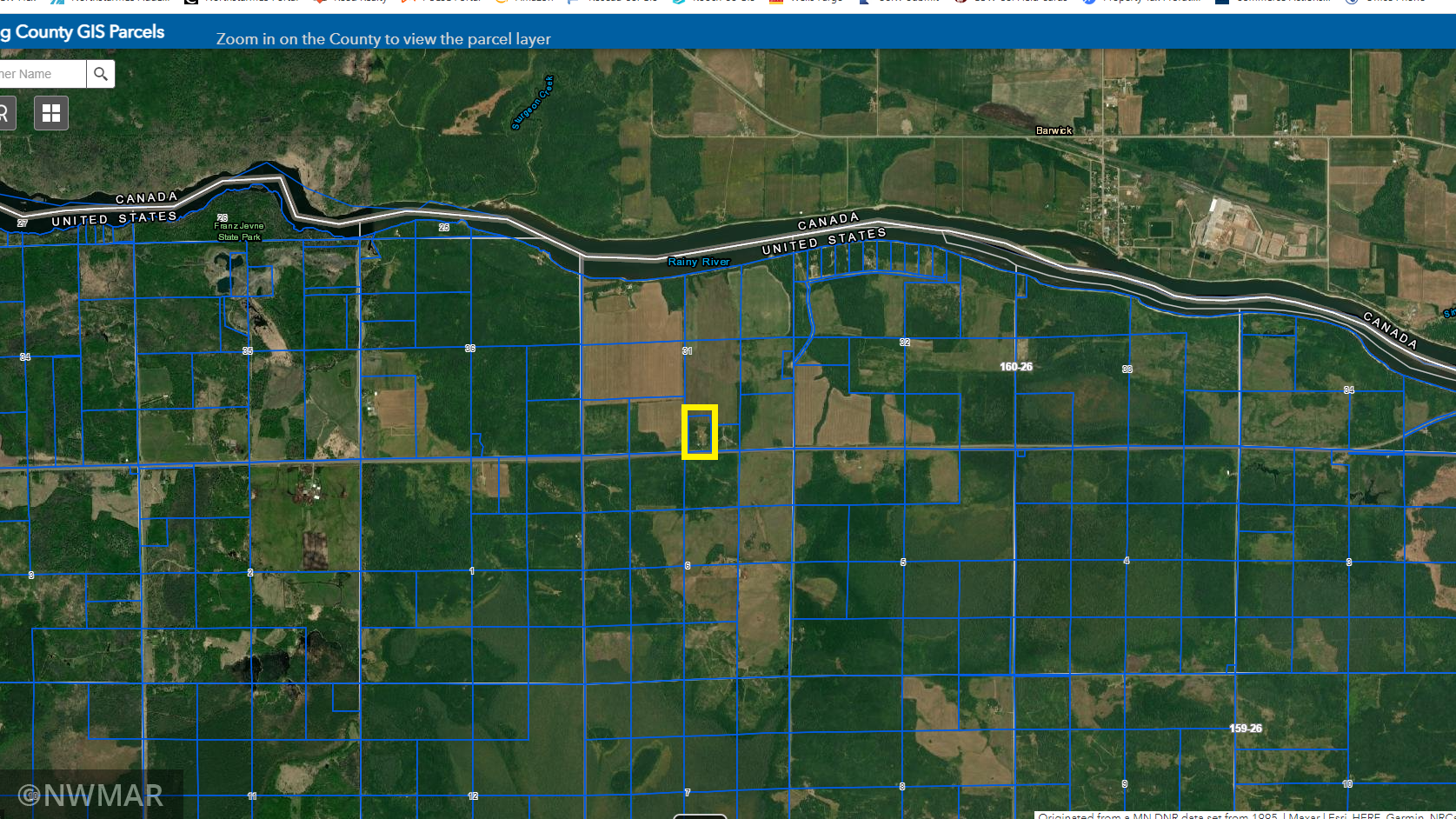Click the map attribution text
This screenshot has height=819, width=1456.
pos(1245,815)
